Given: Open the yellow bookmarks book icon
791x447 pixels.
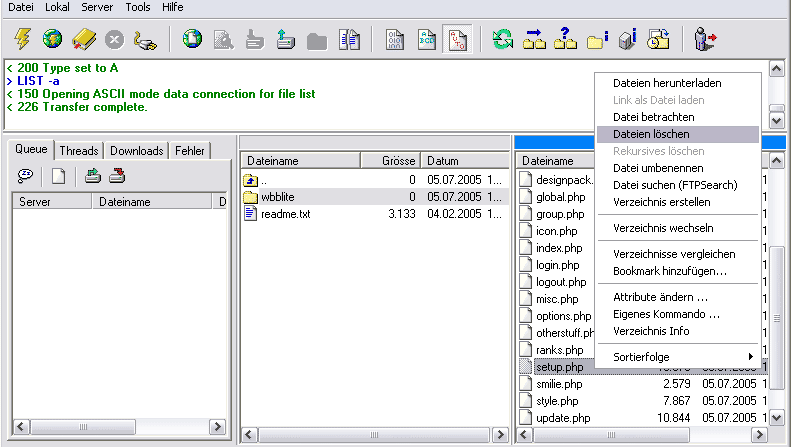Looking at the screenshot, I should [x=84, y=39].
